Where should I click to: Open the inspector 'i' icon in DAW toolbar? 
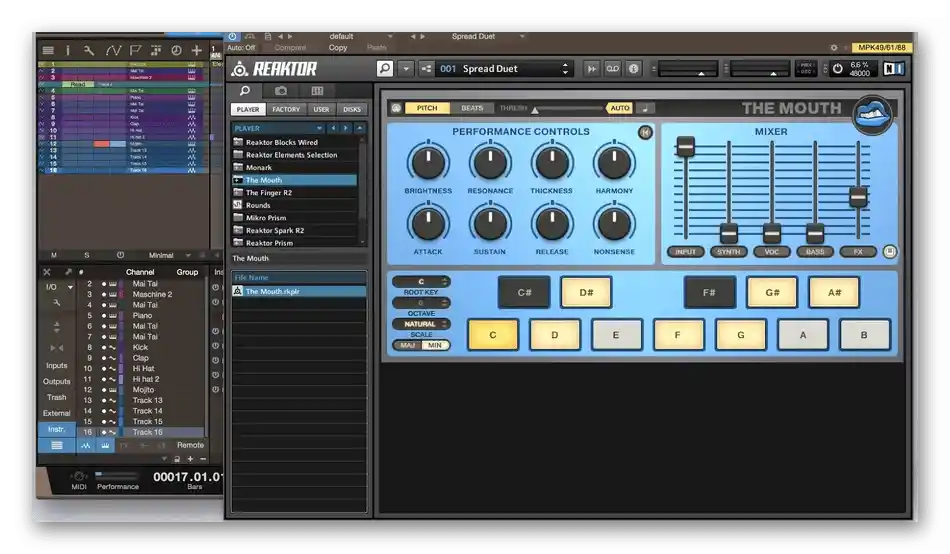[68, 50]
